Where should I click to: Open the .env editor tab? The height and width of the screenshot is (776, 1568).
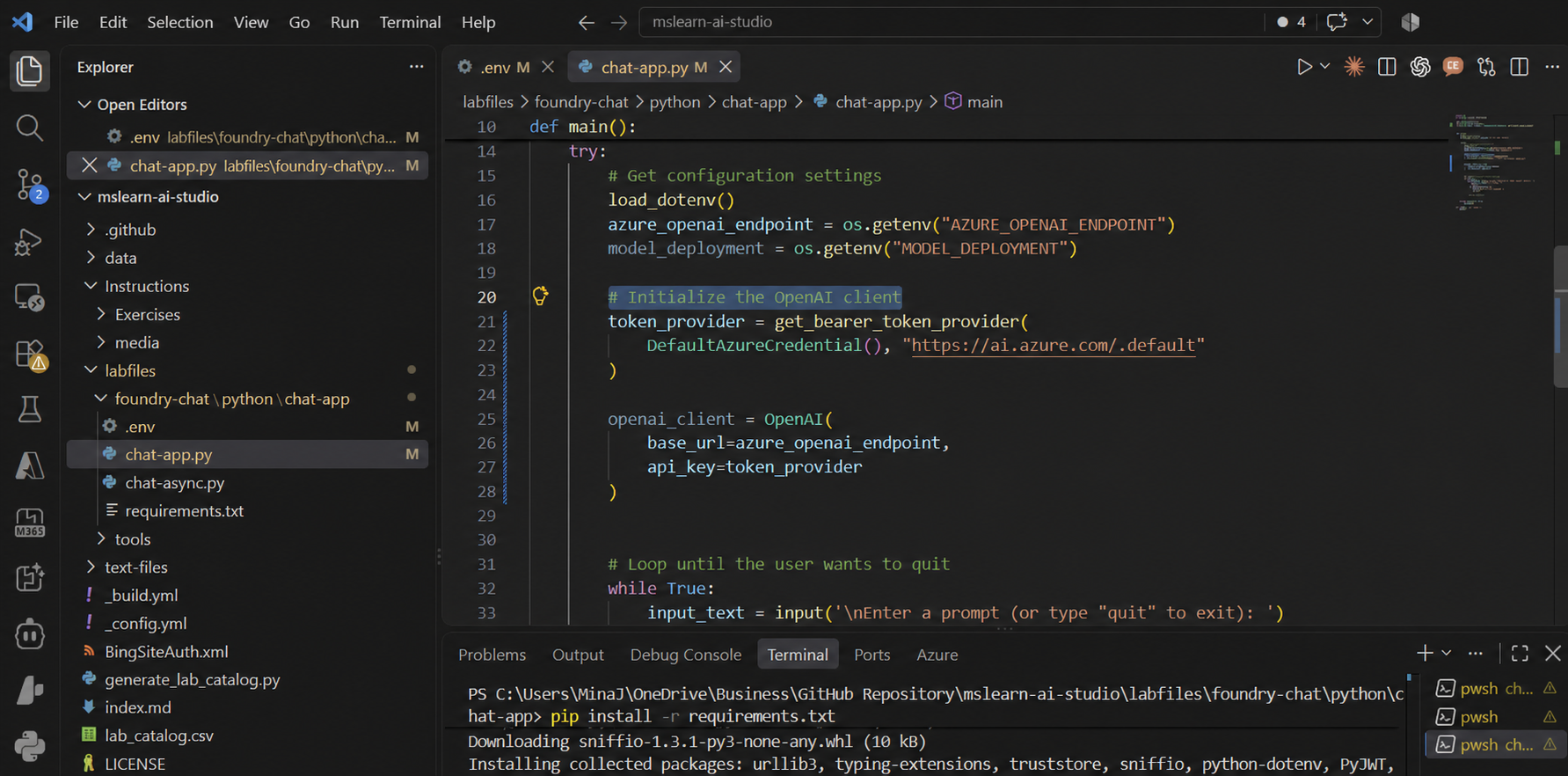(x=494, y=67)
